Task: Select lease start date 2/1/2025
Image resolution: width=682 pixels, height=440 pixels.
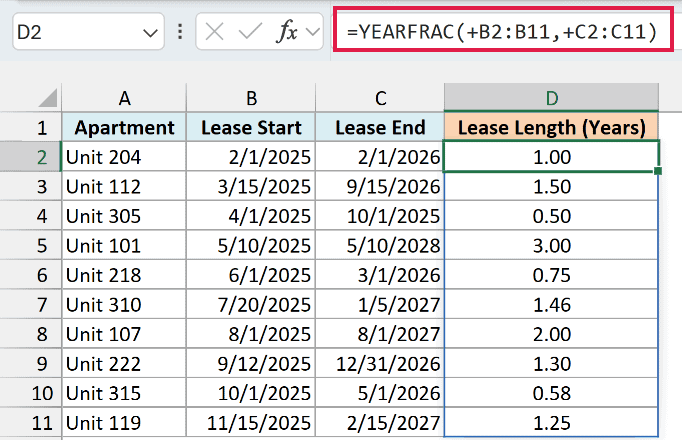Action: tap(251, 157)
